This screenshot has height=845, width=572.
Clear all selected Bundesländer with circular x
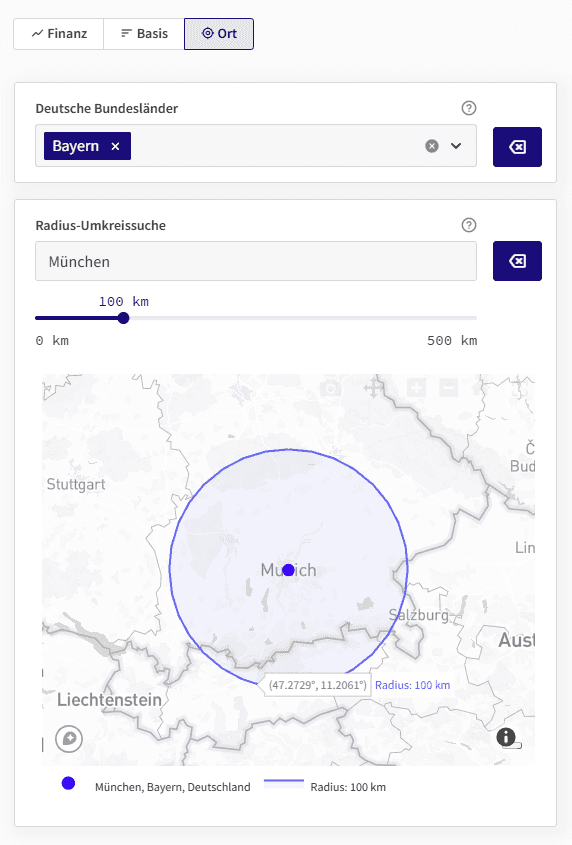coord(432,146)
